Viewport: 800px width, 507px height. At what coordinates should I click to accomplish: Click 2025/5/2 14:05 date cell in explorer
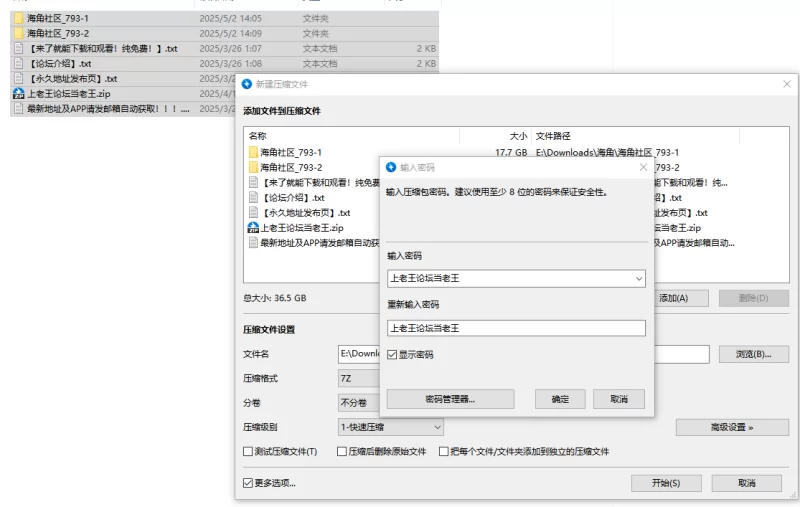pos(230,18)
